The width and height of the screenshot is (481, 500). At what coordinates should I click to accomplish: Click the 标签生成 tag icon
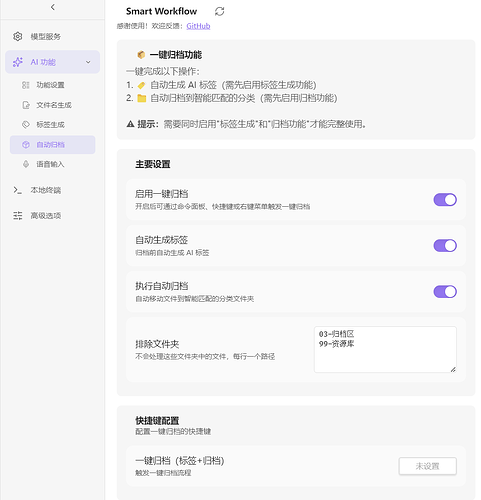(26, 125)
